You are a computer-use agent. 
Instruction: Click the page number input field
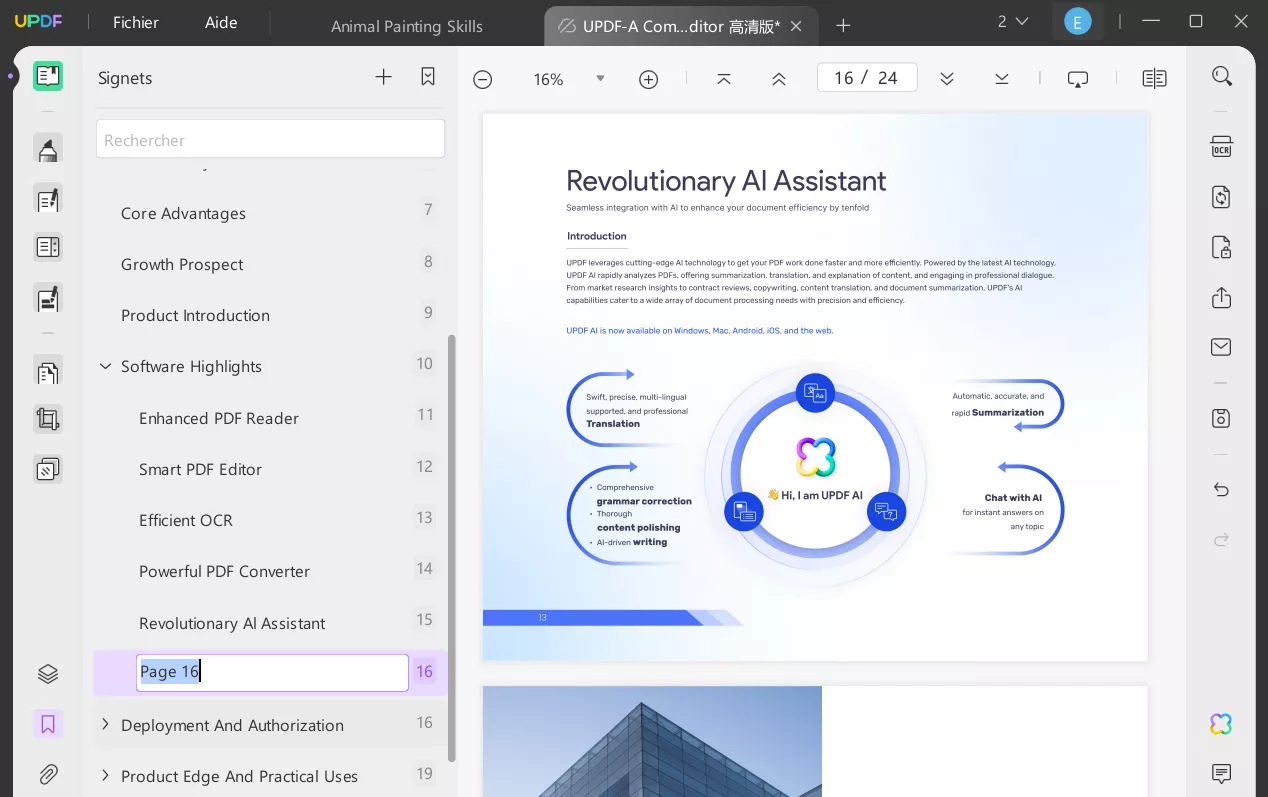867,78
